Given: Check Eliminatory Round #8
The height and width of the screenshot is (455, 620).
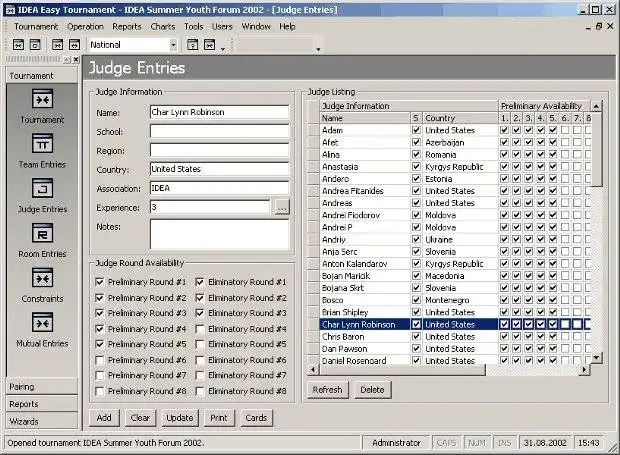Looking at the screenshot, I should [200, 391].
